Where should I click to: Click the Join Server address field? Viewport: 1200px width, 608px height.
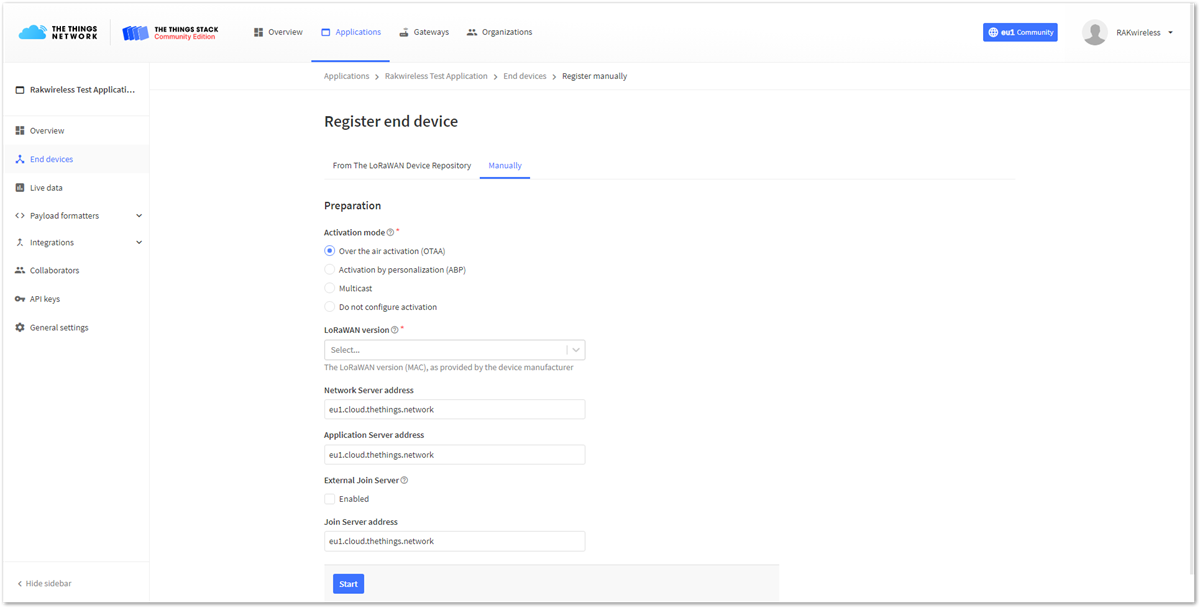click(454, 541)
